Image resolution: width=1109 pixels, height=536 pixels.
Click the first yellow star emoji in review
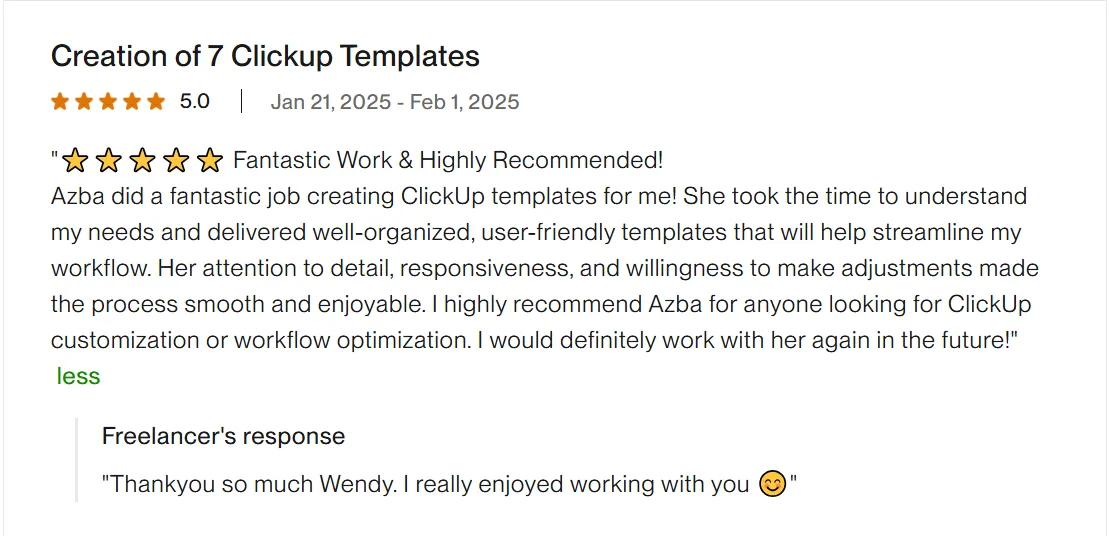coord(76,160)
